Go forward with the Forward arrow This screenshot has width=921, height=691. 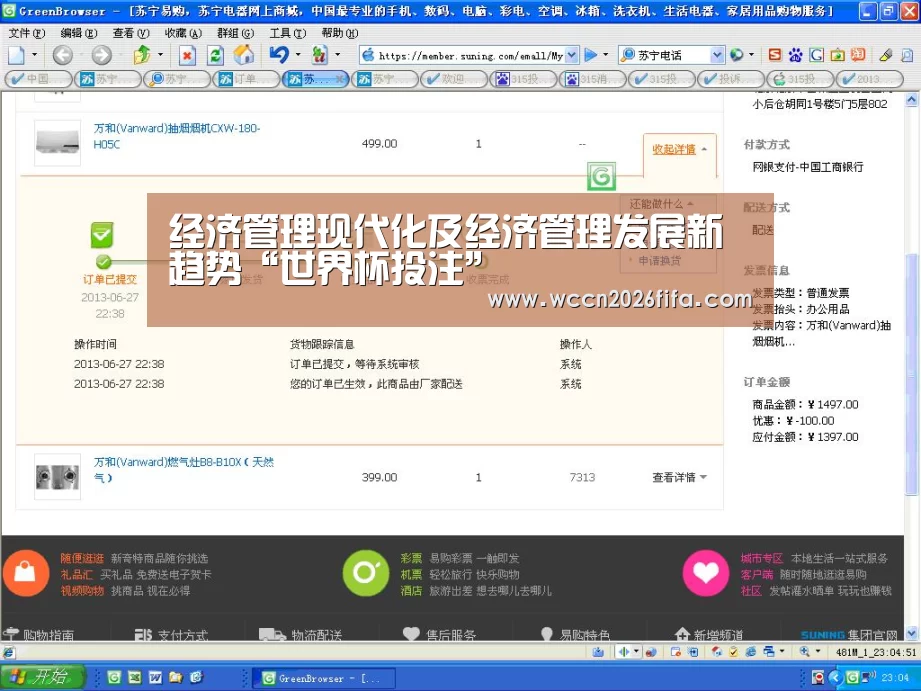101,55
